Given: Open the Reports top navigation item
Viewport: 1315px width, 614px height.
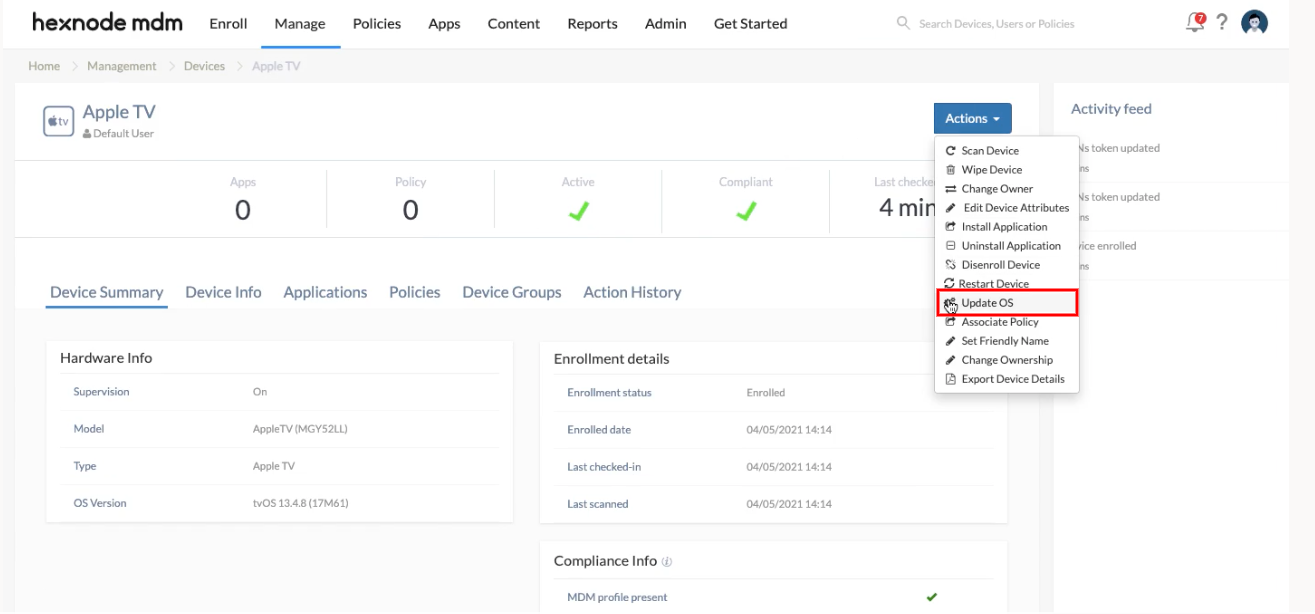Looking at the screenshot, I should tap(592, 23).
